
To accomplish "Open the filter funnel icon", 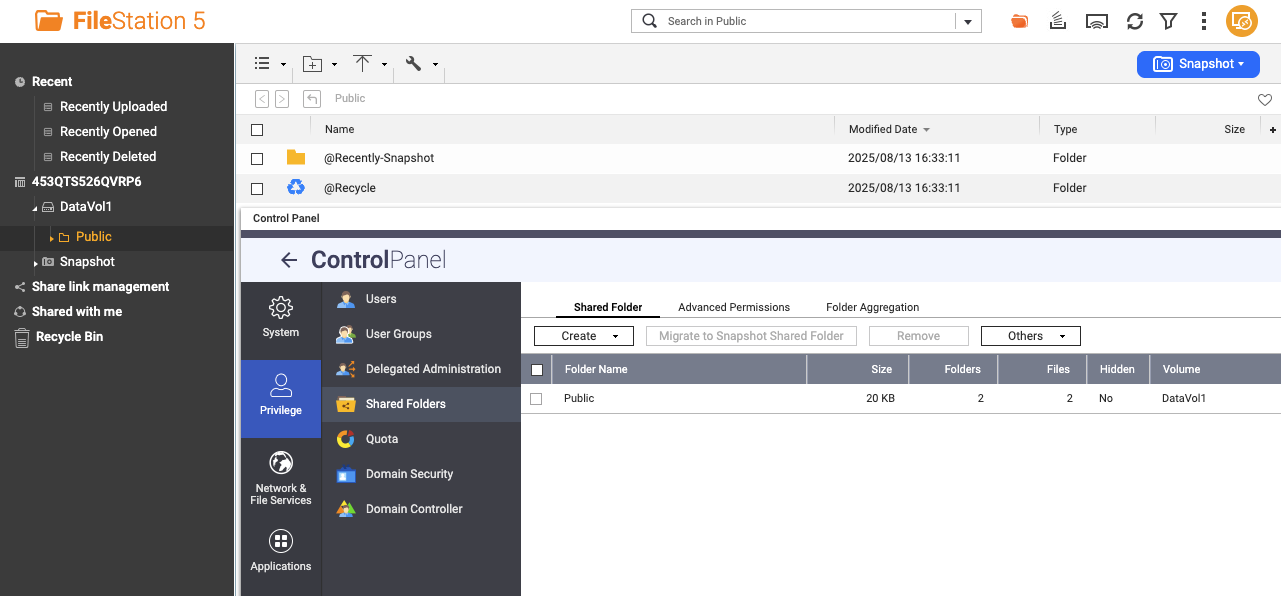I will tap(1167, 21).
